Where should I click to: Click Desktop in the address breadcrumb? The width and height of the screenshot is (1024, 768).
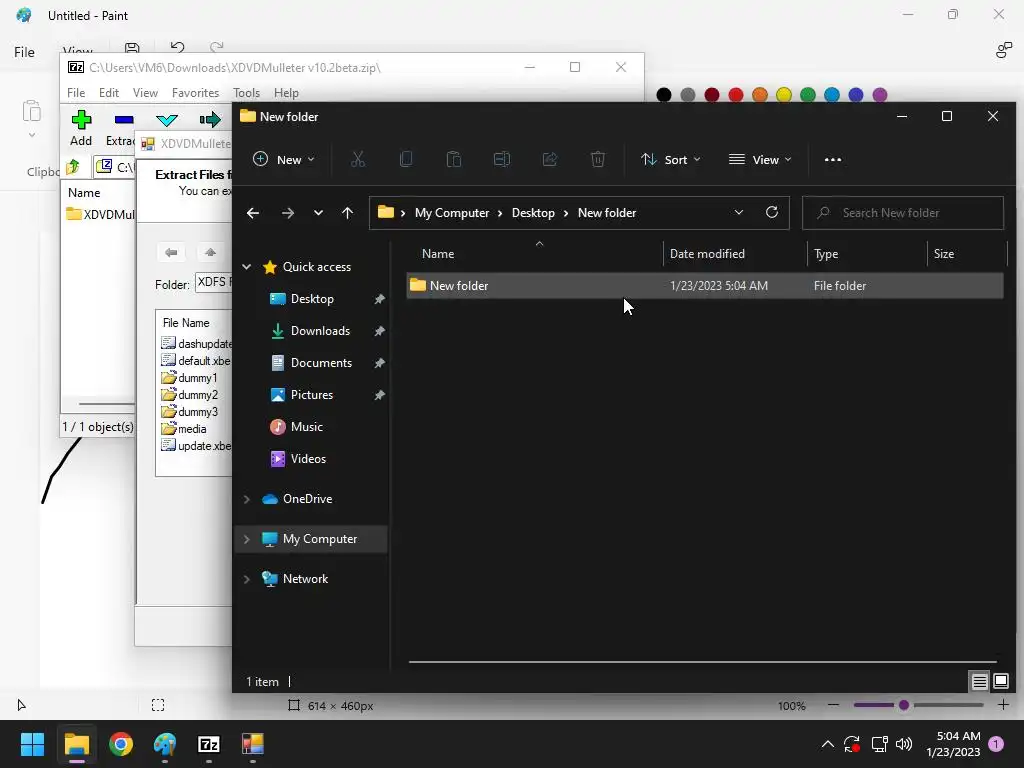pos(533,213)
